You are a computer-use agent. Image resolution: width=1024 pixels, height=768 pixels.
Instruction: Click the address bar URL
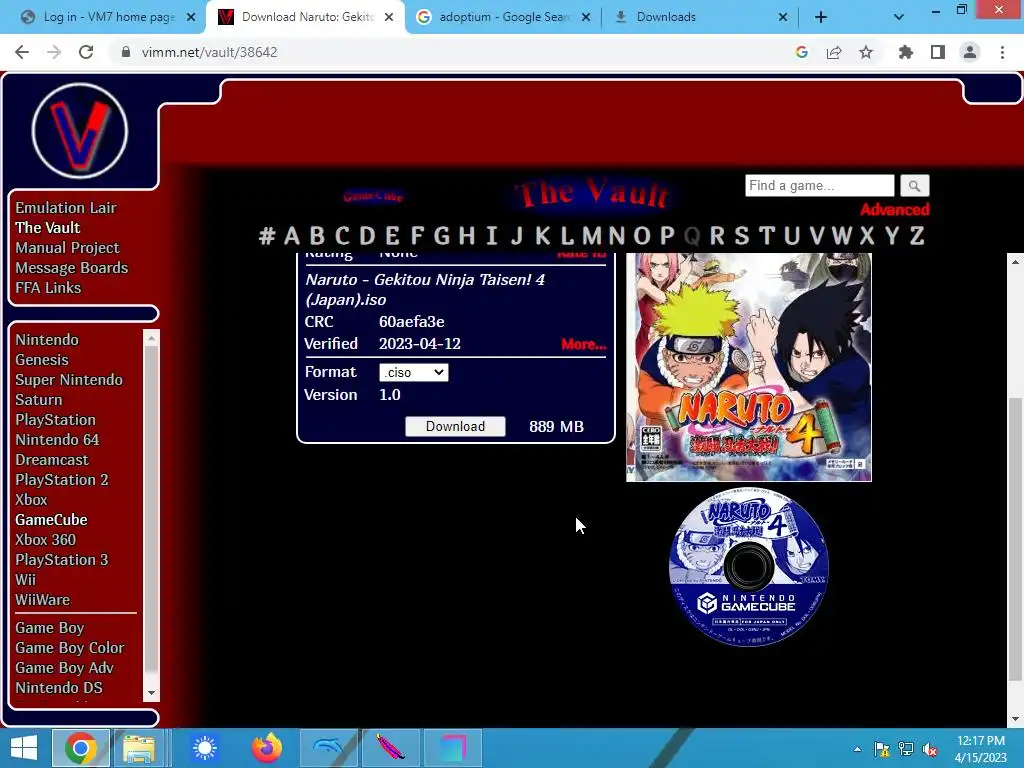pos(210,52)
